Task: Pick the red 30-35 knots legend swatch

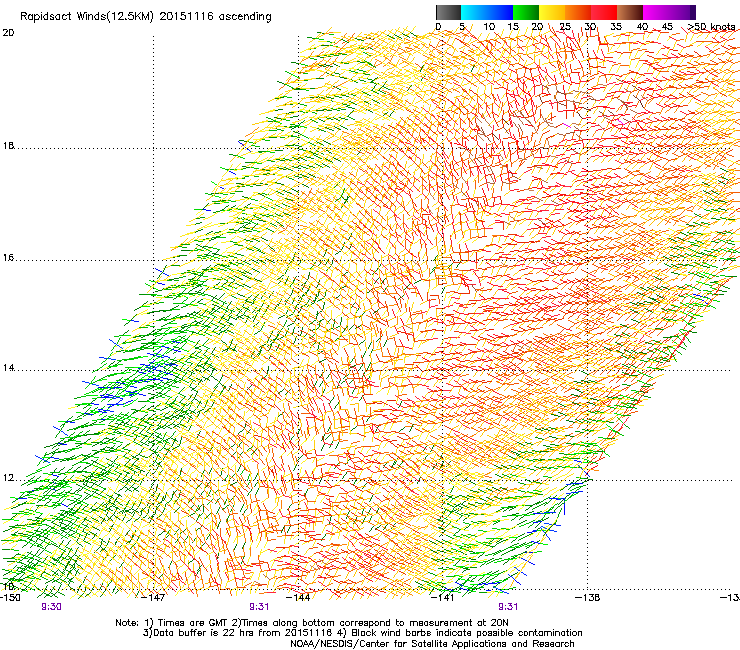Action: pyautogui.click(x=604, y=12)
